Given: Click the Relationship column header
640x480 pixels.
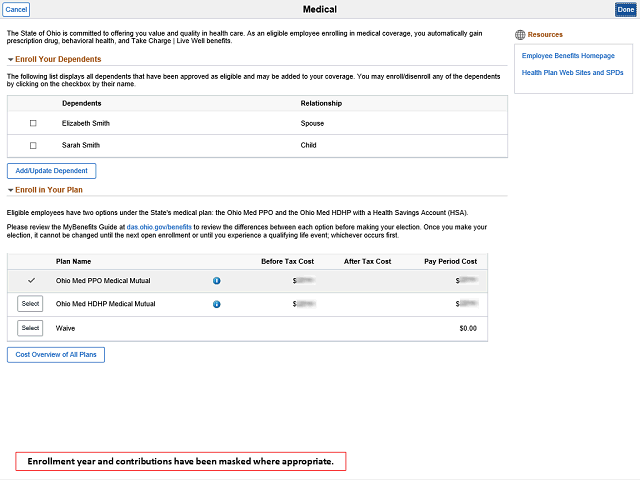Looking at the screenshot, I should coord(321,103).
